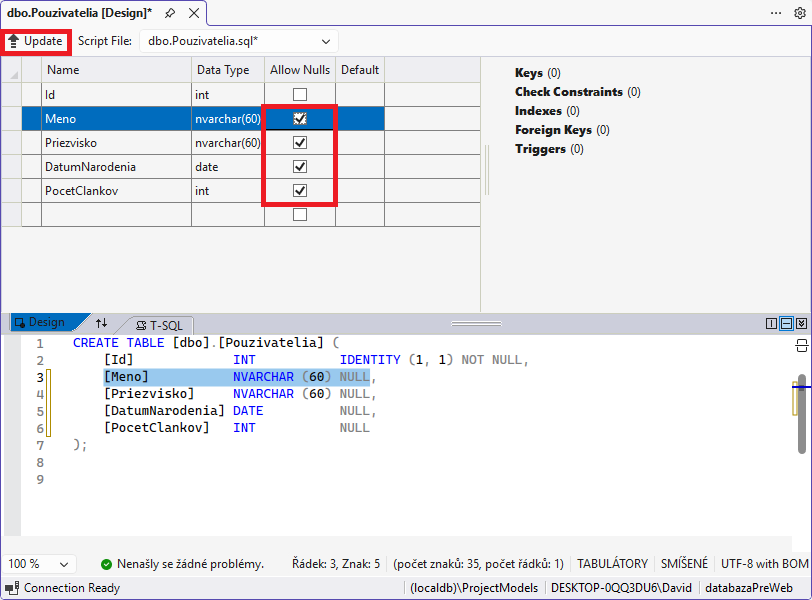The width and height of the screenshot is (812, 600).
Task: Select Indexes (0) entry
Action: (547, 111)
